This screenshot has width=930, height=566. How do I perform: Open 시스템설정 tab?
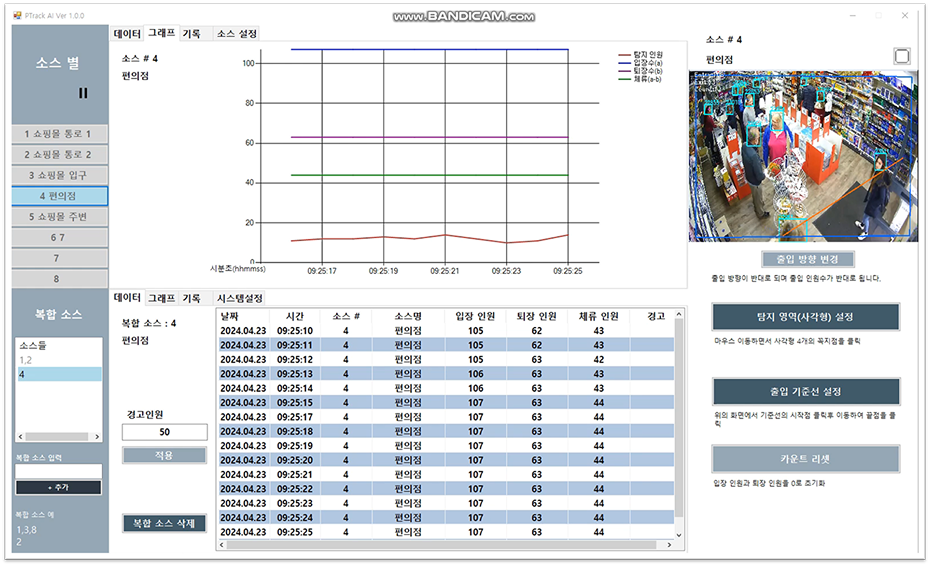pyautogui.click(x=239, y=298)
